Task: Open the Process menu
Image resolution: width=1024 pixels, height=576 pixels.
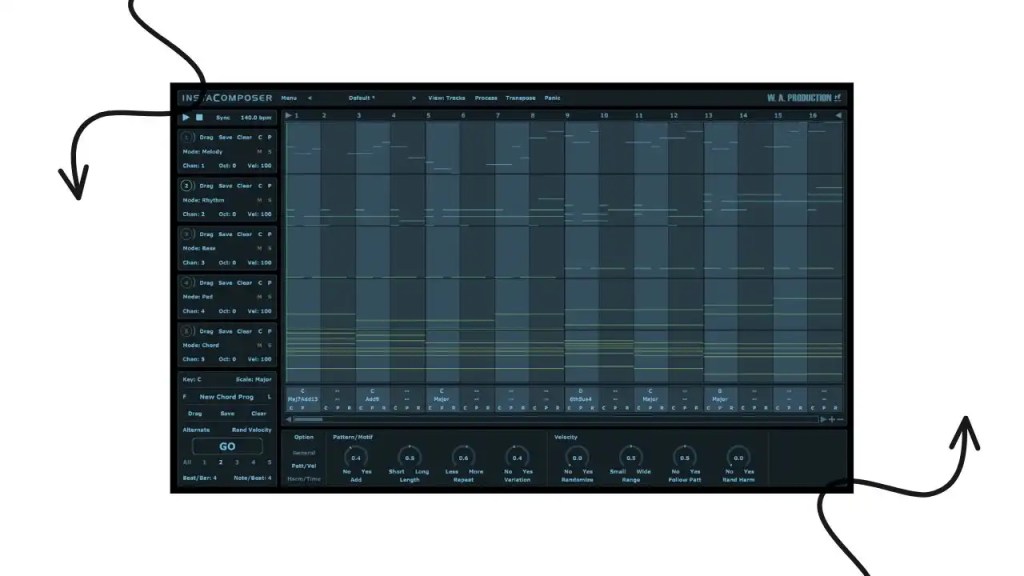Action: click(x=486, y=98)
